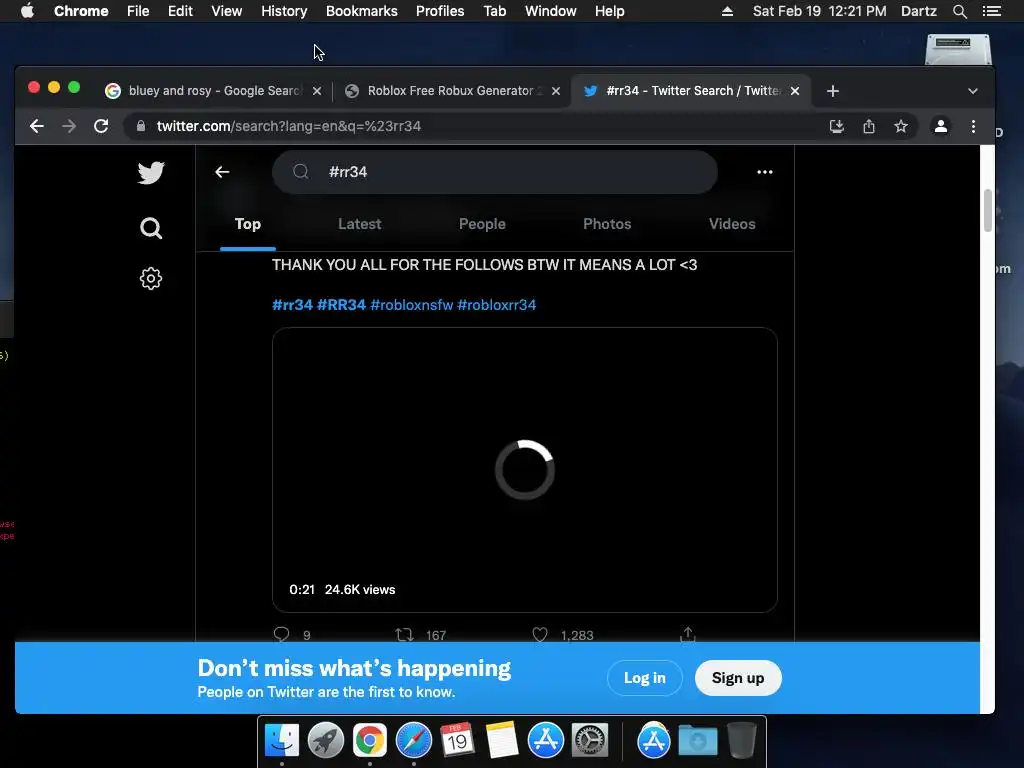
Task: Open the Profiles menu in the menu bar
Action: pos(440,11)
